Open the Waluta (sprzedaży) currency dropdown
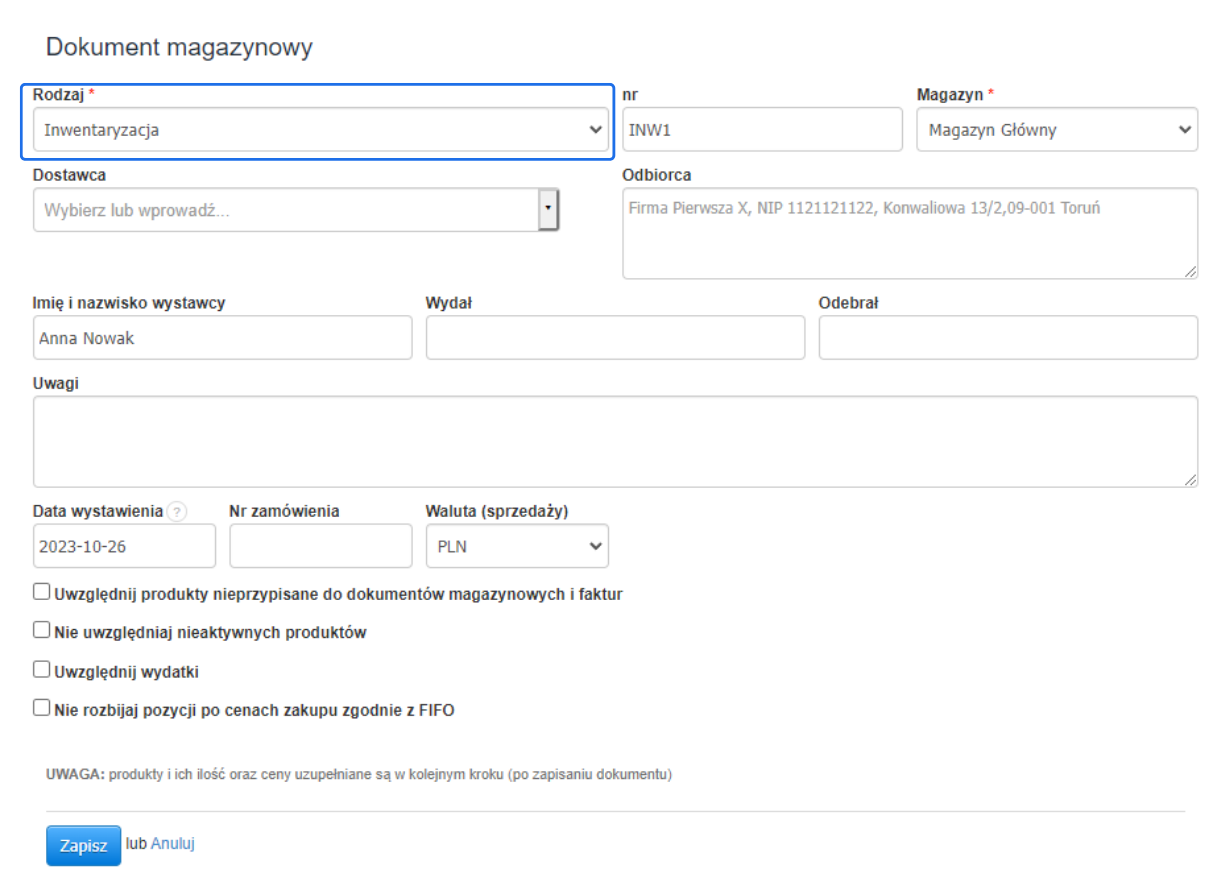The width and height of the screenshot is (1210, 886). [x=516, y=547]
